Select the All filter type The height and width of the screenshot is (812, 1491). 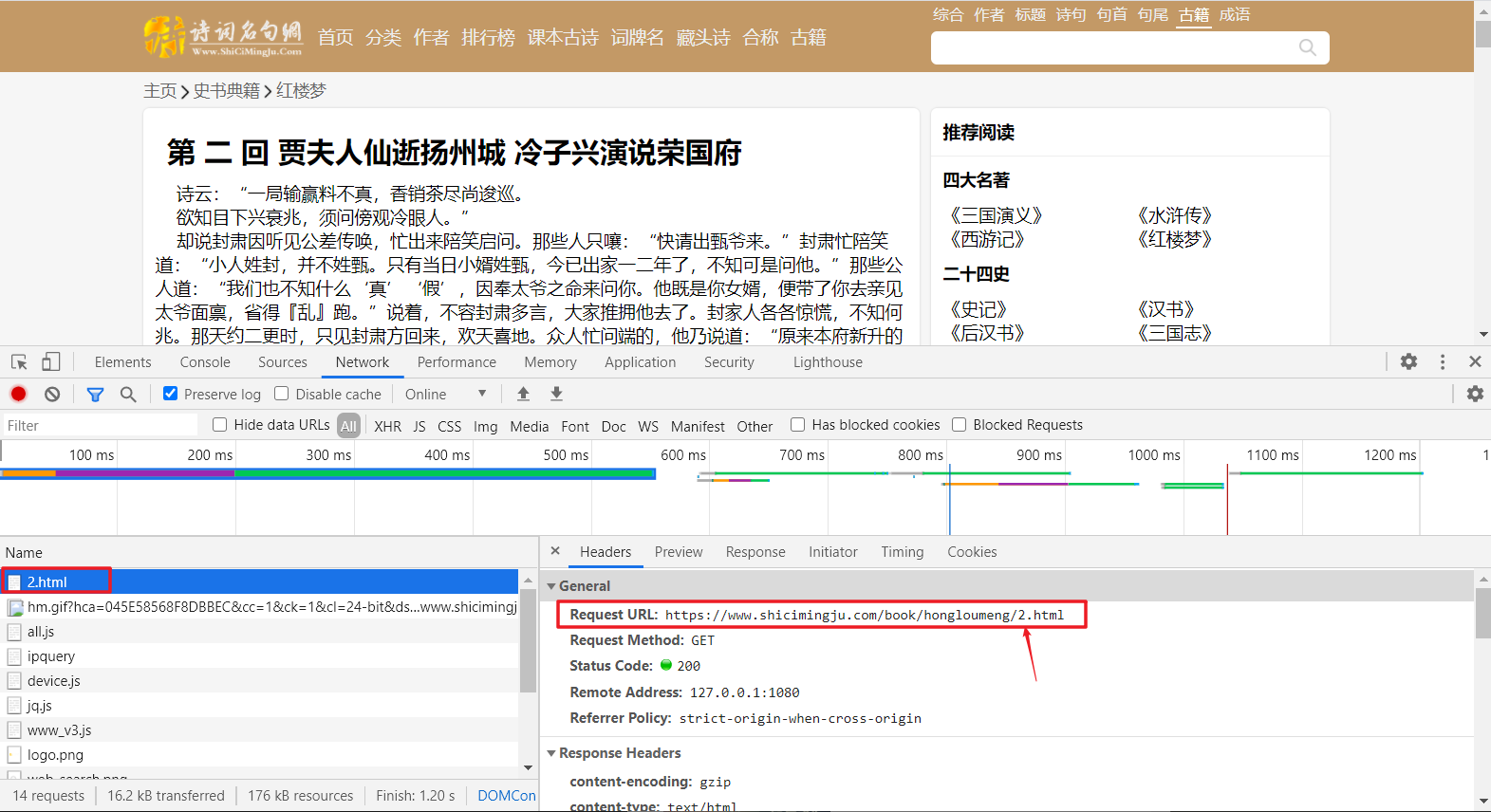[348, 426]
